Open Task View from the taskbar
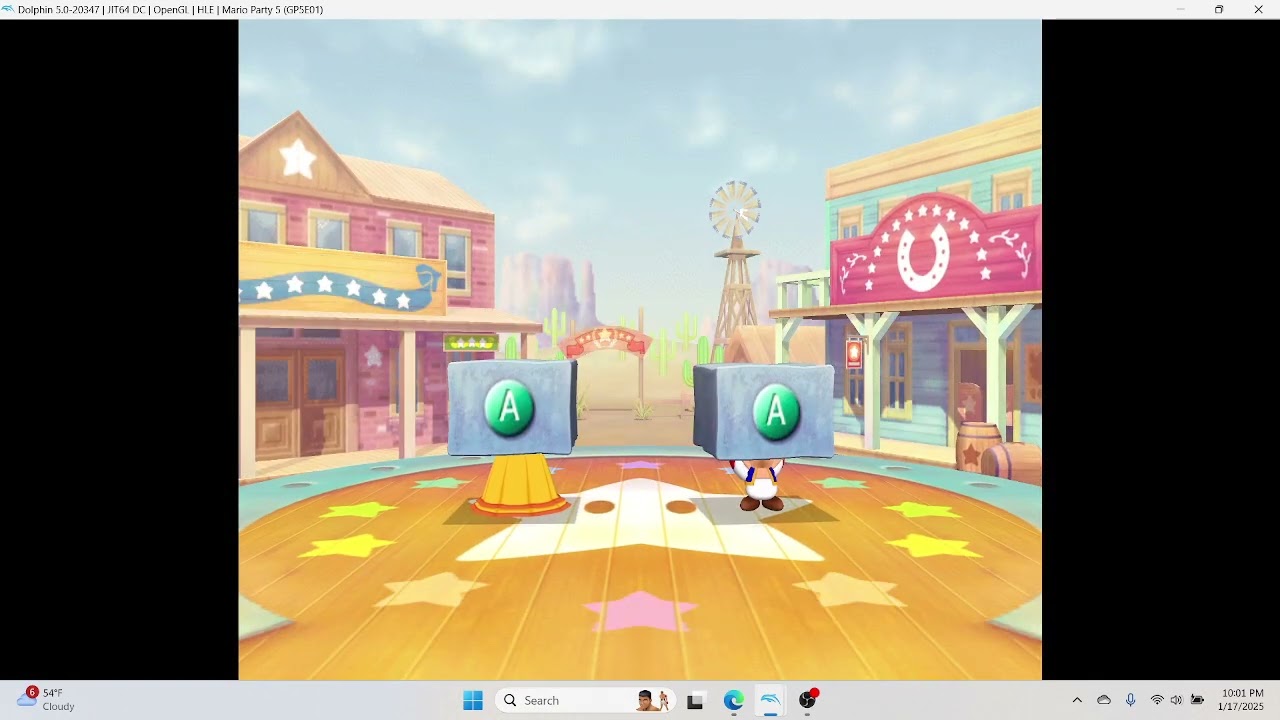This screenshot has height=720, width=1280. 695,700
